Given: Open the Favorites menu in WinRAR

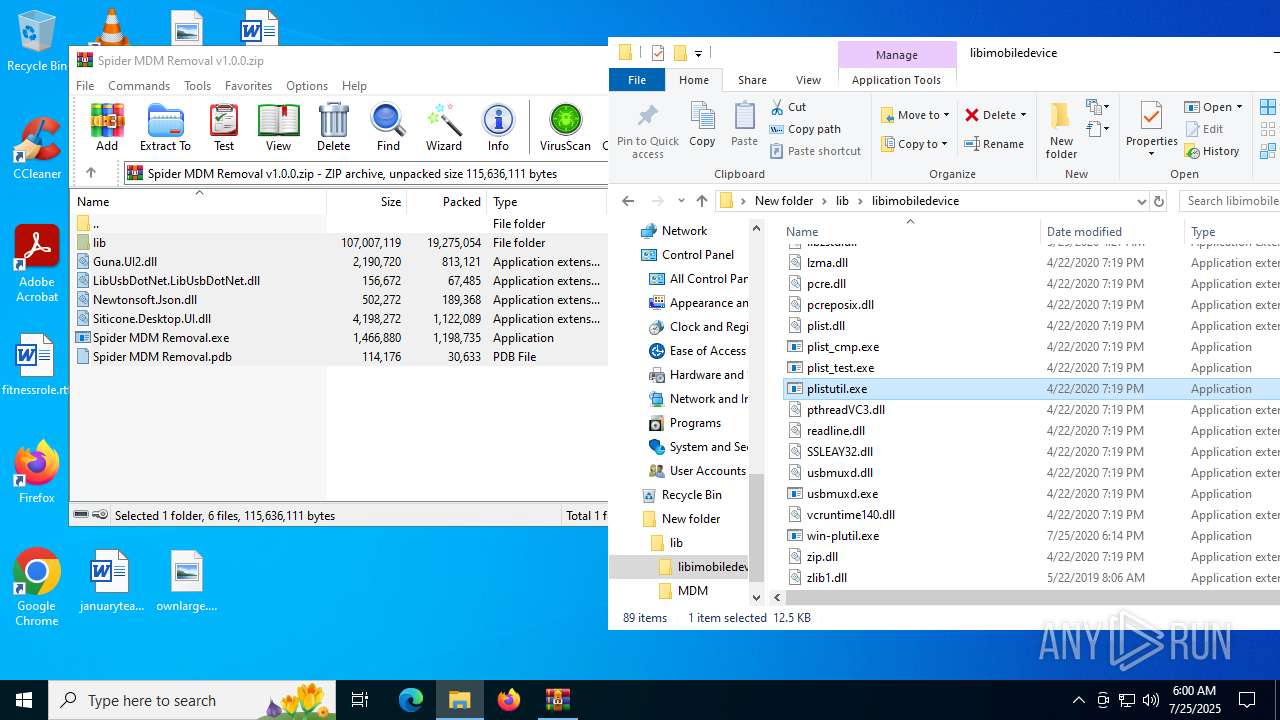Looking at the screenshot, I should click(248, 86).
